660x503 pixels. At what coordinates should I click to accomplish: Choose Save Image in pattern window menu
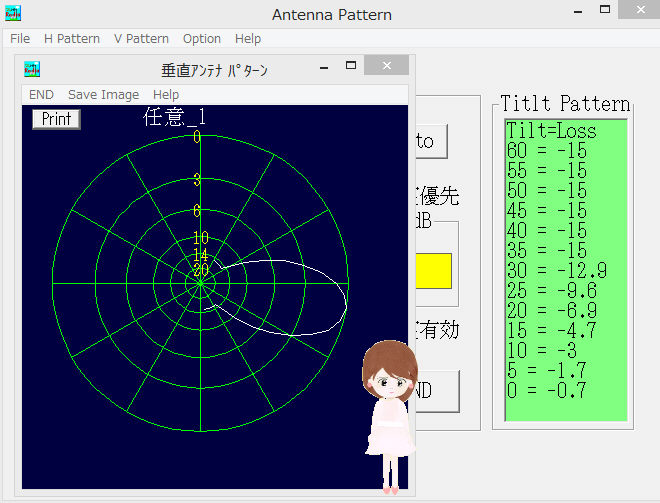(103, 94)
